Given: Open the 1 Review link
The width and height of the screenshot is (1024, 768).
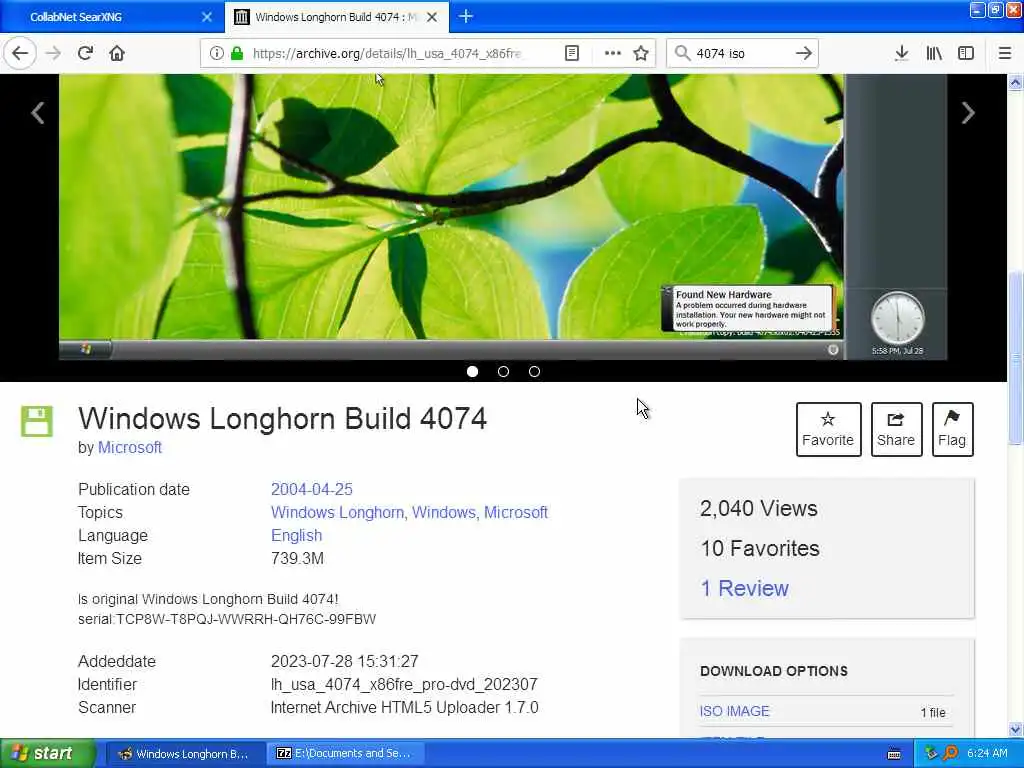Looking at the screenshot, I should 744,588.
